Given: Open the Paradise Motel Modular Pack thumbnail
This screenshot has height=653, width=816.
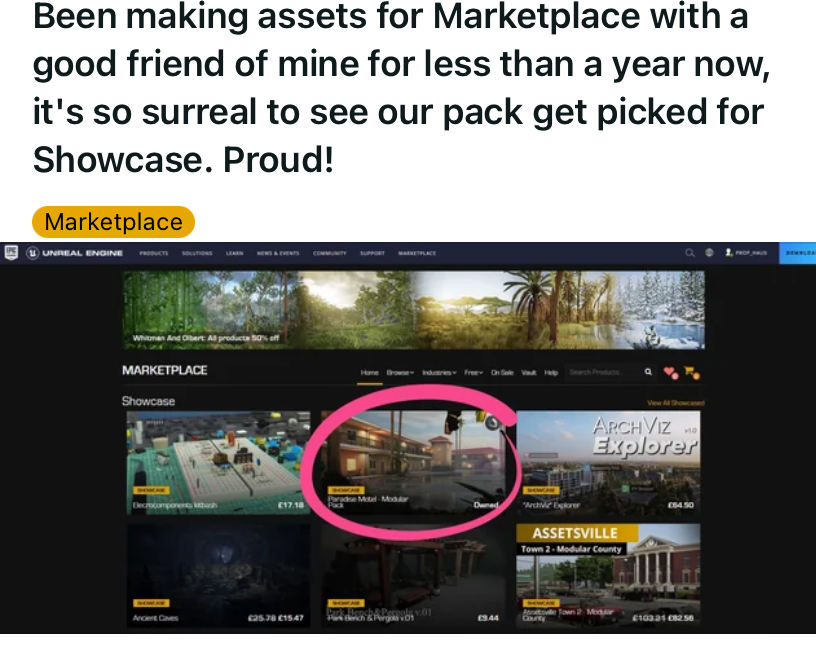Looking at the screenshot, I should pos(413,462).
